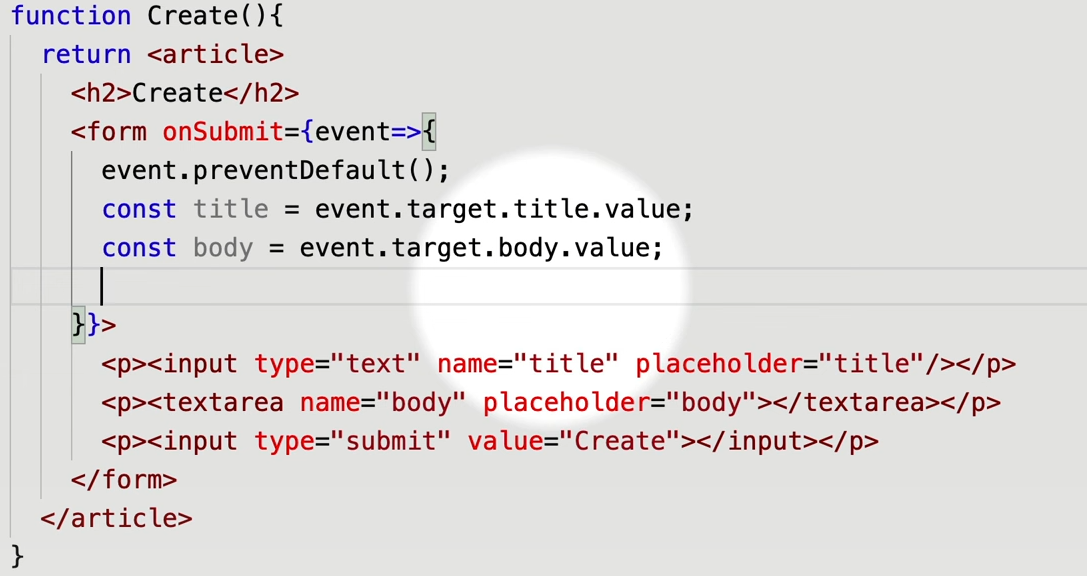This screenshot has width=1087, height=576.
Task: Click 'type="submit"' on the submit input line
Action: (x=352, y=442)
